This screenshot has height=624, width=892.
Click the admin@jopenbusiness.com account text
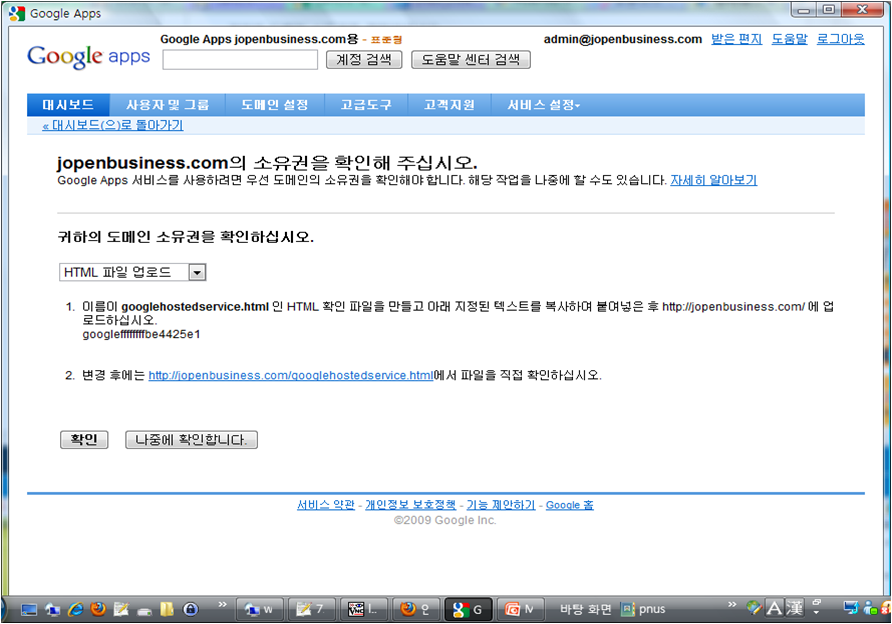click(623, 39)
